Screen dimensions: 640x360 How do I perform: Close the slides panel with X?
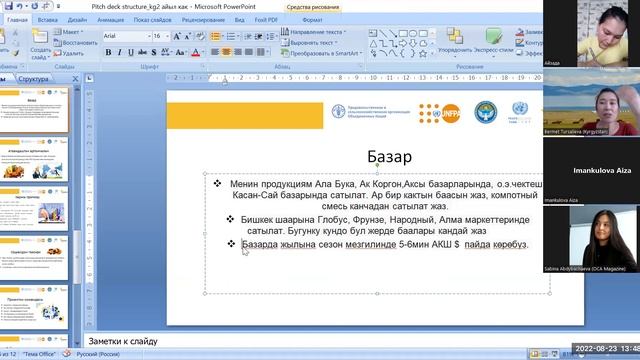tap(75, 79)
